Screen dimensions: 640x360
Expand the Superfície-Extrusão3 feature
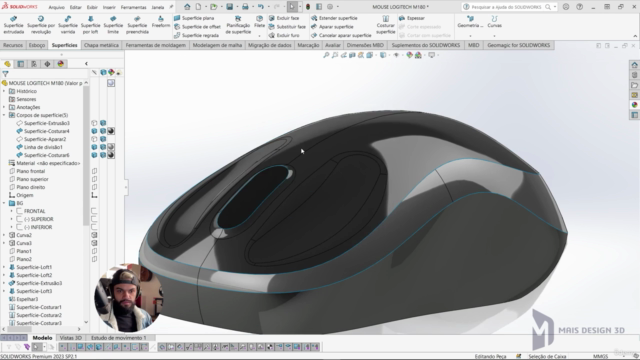tap(4, 283)
